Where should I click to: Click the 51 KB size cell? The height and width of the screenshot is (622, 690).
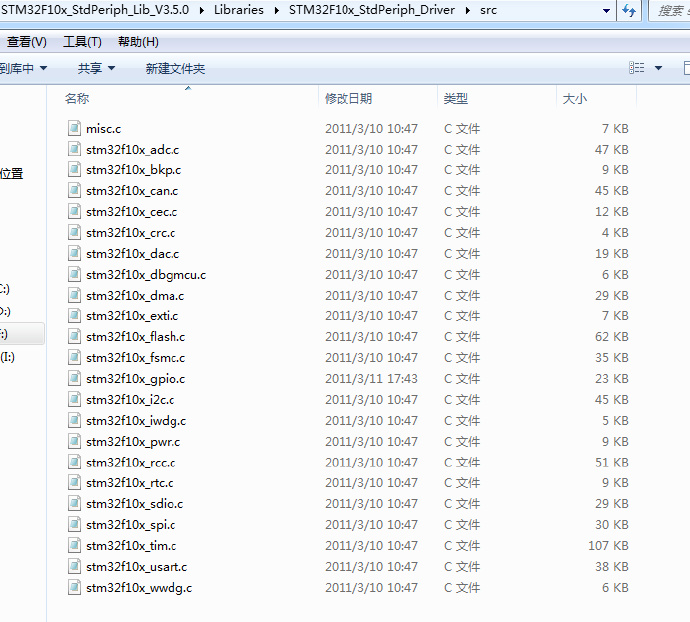[612, 462]
